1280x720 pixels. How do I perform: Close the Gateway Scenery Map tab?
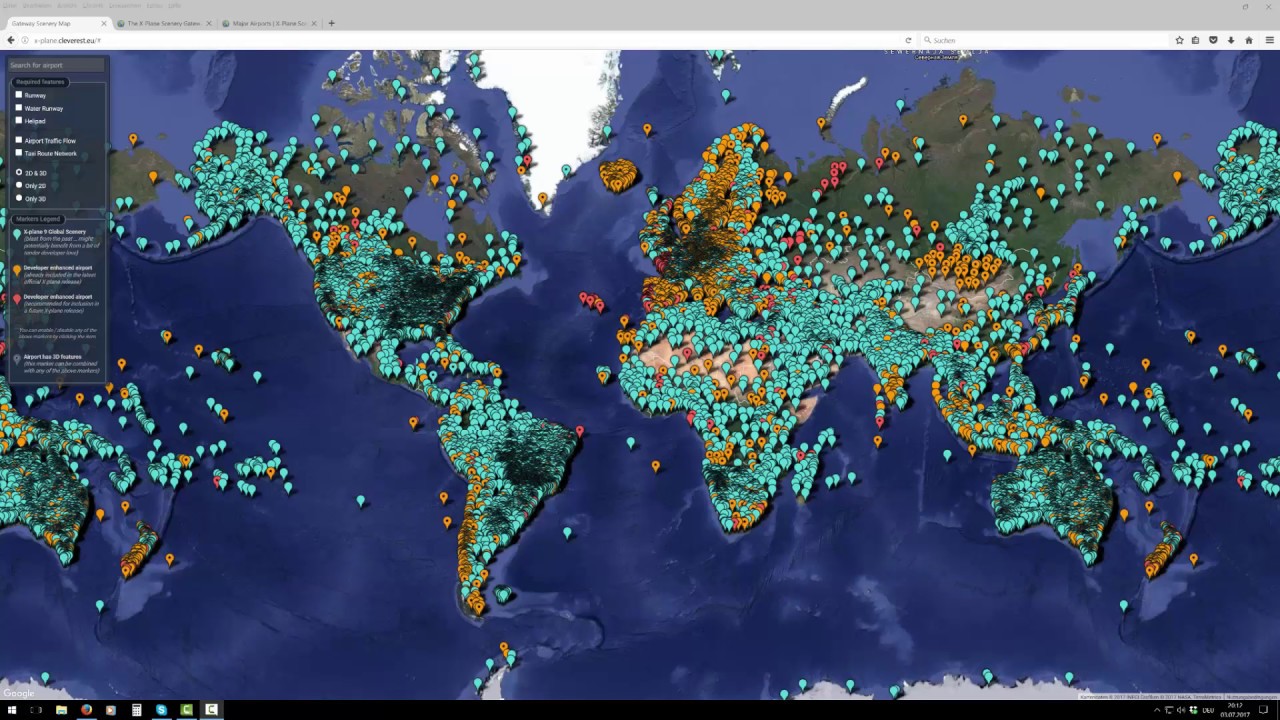(x=104, y=23)
